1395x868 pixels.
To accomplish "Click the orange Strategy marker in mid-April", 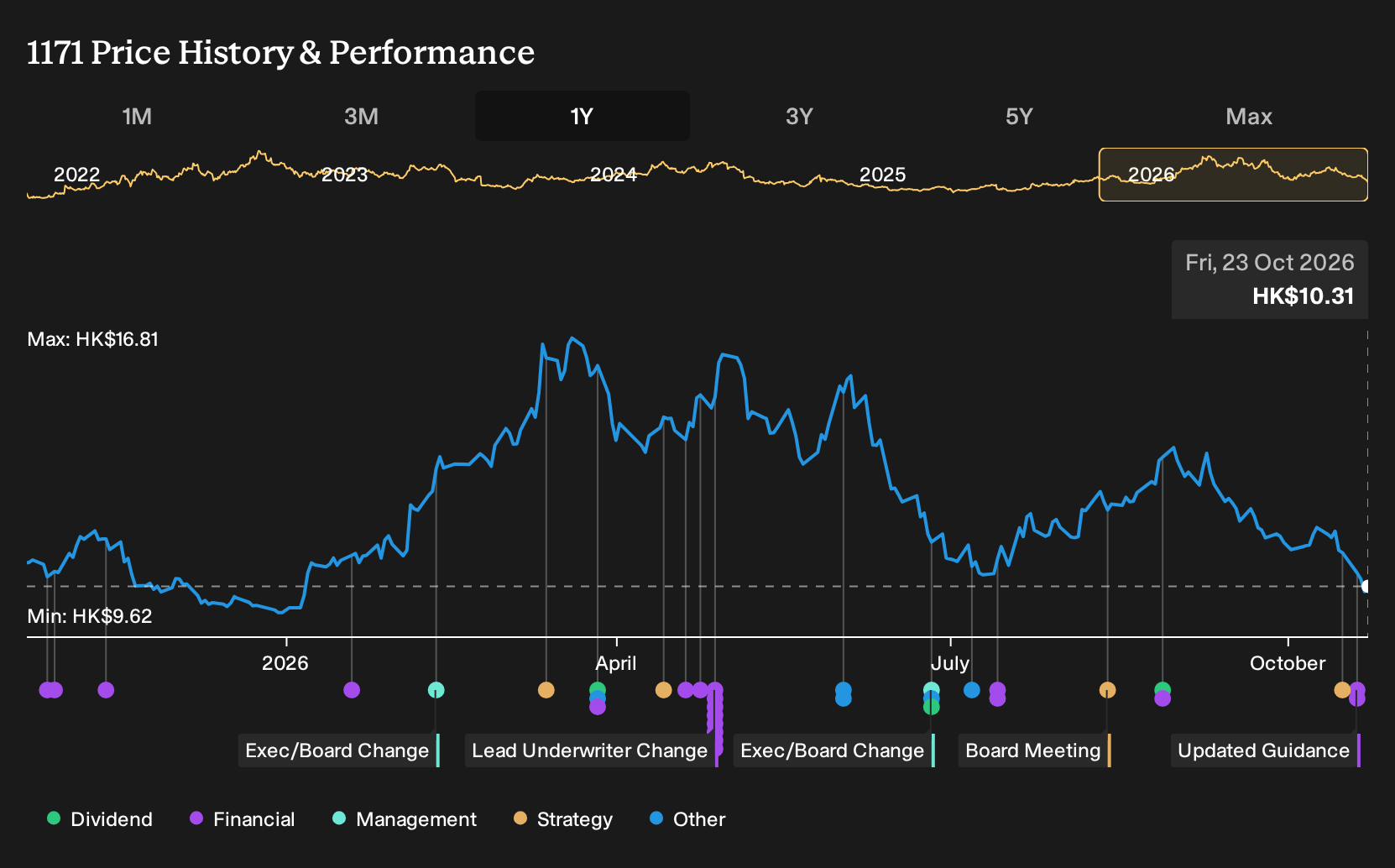I will 663,690.
